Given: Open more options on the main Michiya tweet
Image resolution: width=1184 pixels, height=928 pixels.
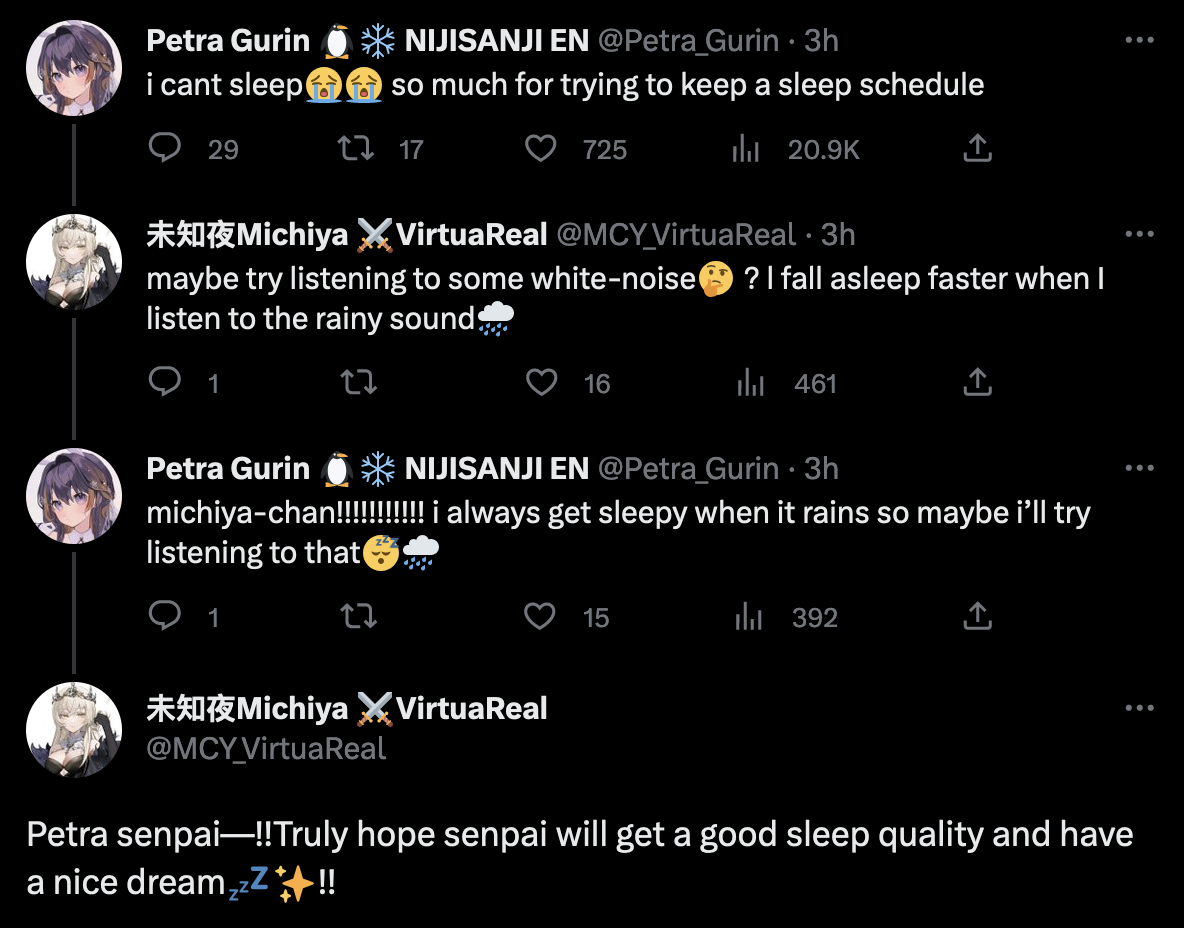Looking at the screenshot, I should 1140,708.
